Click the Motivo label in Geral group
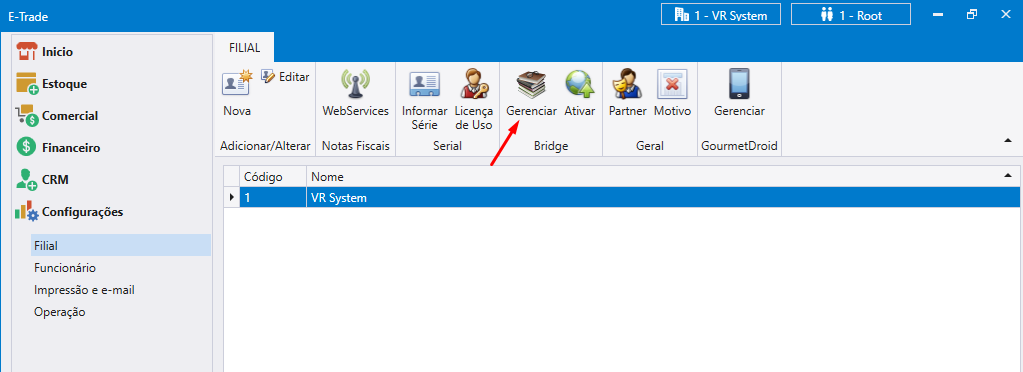Image resolution: width=1023 pixels, height=372 pixels. click(x=672, y=112)
